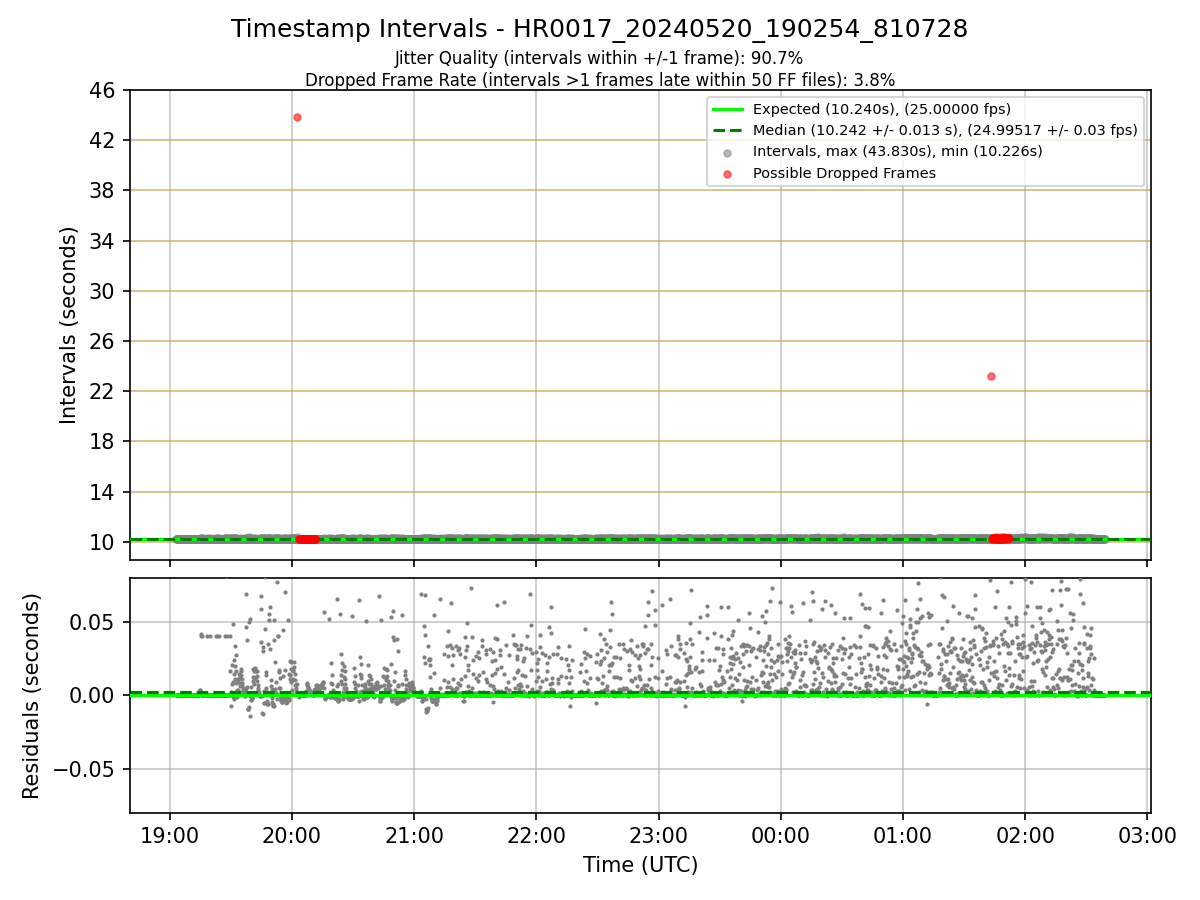Click the plot title 'Timestamp Intervals - HR0017_20240520_190254_810728'
This screenshot has height=900, width=1200.
(599, 29)
